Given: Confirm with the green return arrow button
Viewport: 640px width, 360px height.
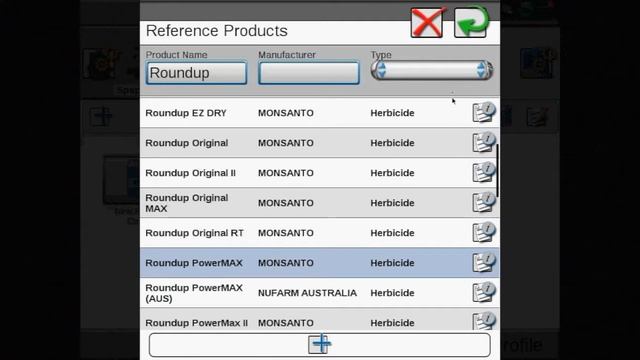Looking at the screenshot, I should [x=471, y=23].
